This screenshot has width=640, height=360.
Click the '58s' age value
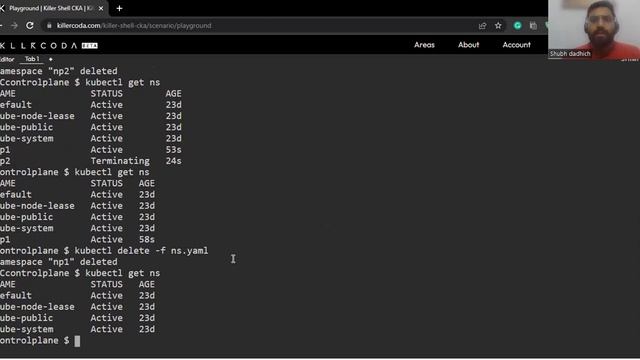click(147, 240)
